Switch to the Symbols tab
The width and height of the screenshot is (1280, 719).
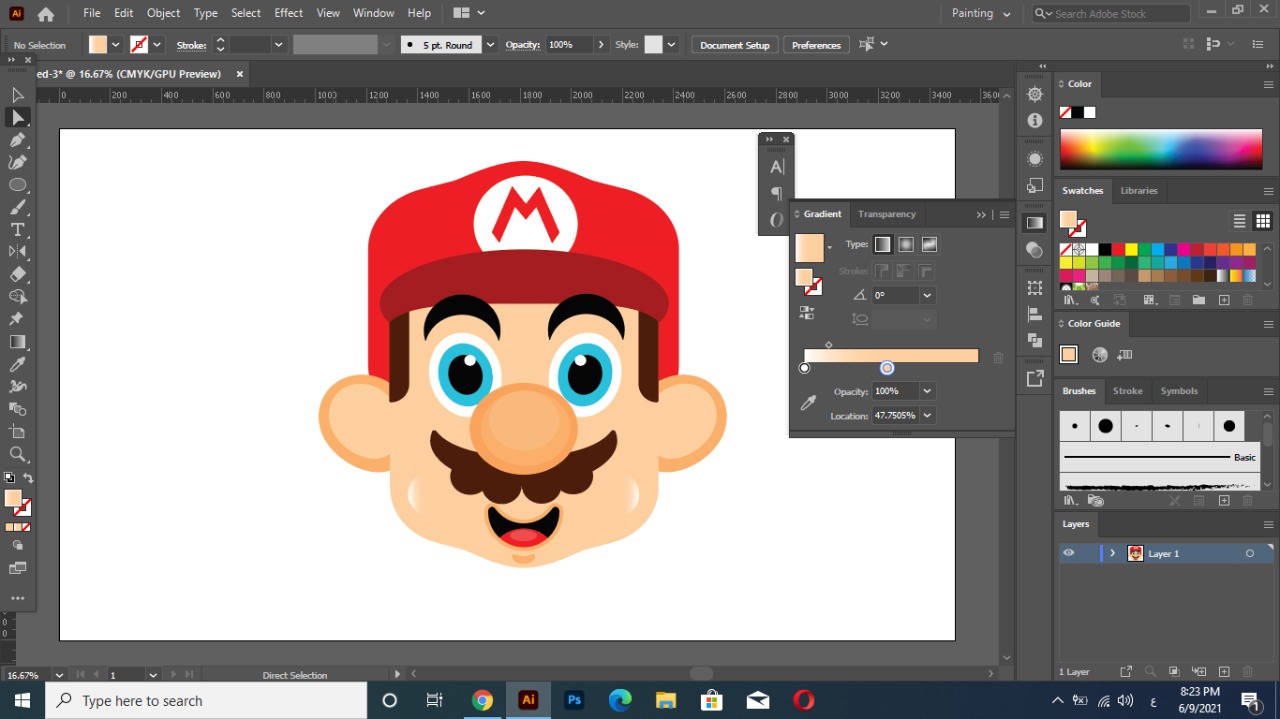(1179, 391)
